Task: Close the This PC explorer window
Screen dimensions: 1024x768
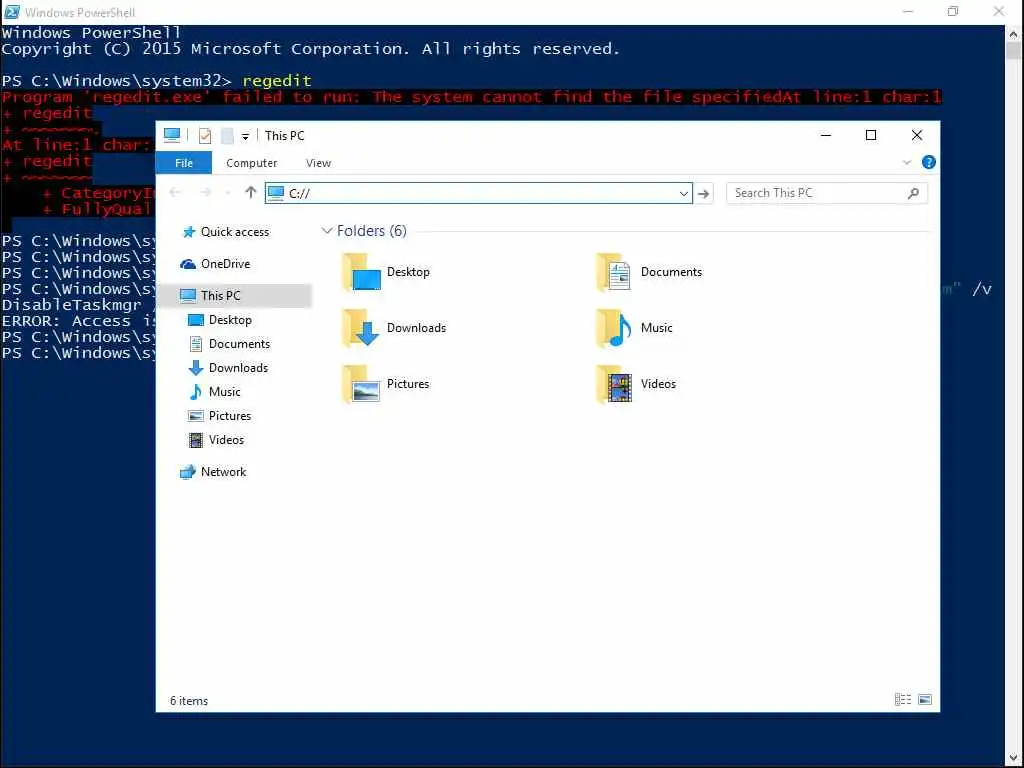Action: (917, 135)
